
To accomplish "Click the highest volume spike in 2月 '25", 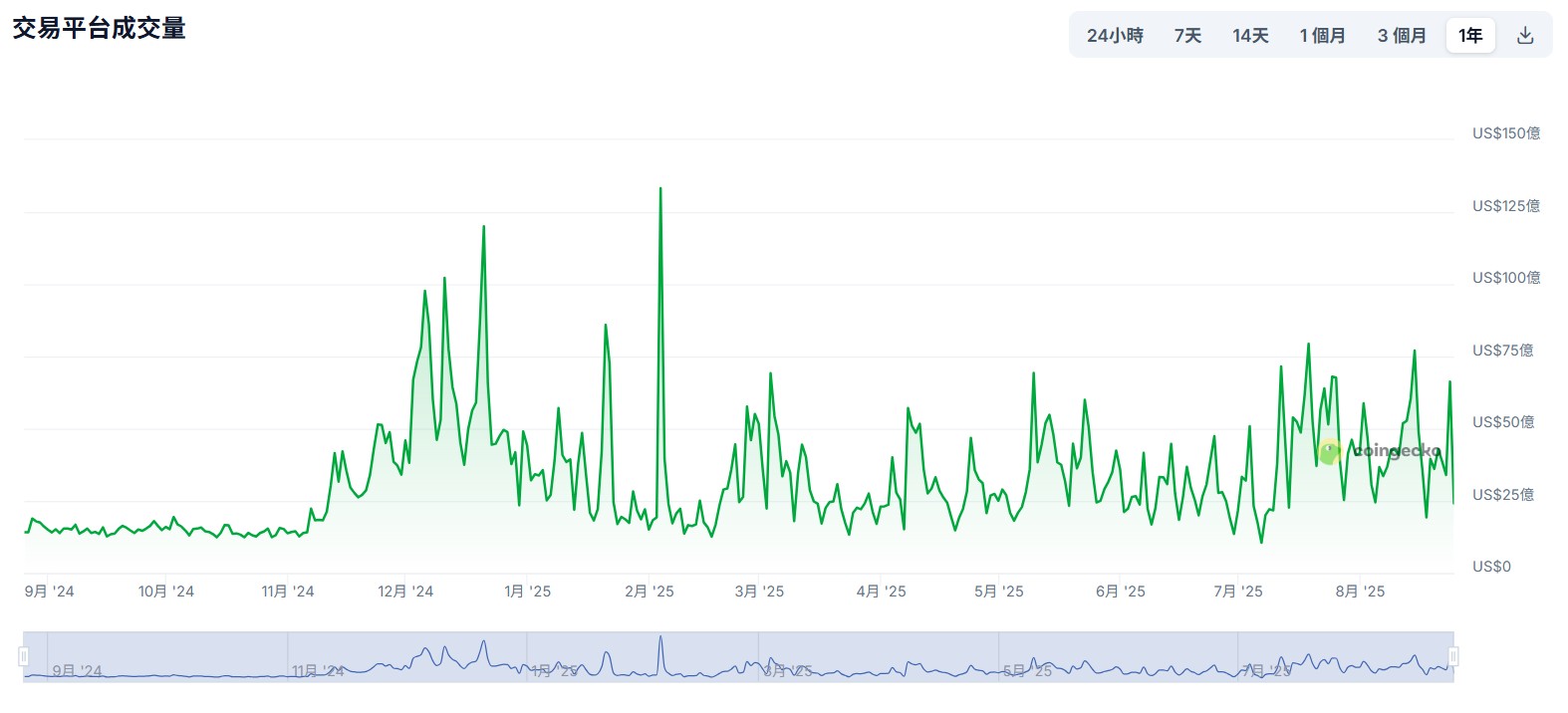I will [660, 189].
